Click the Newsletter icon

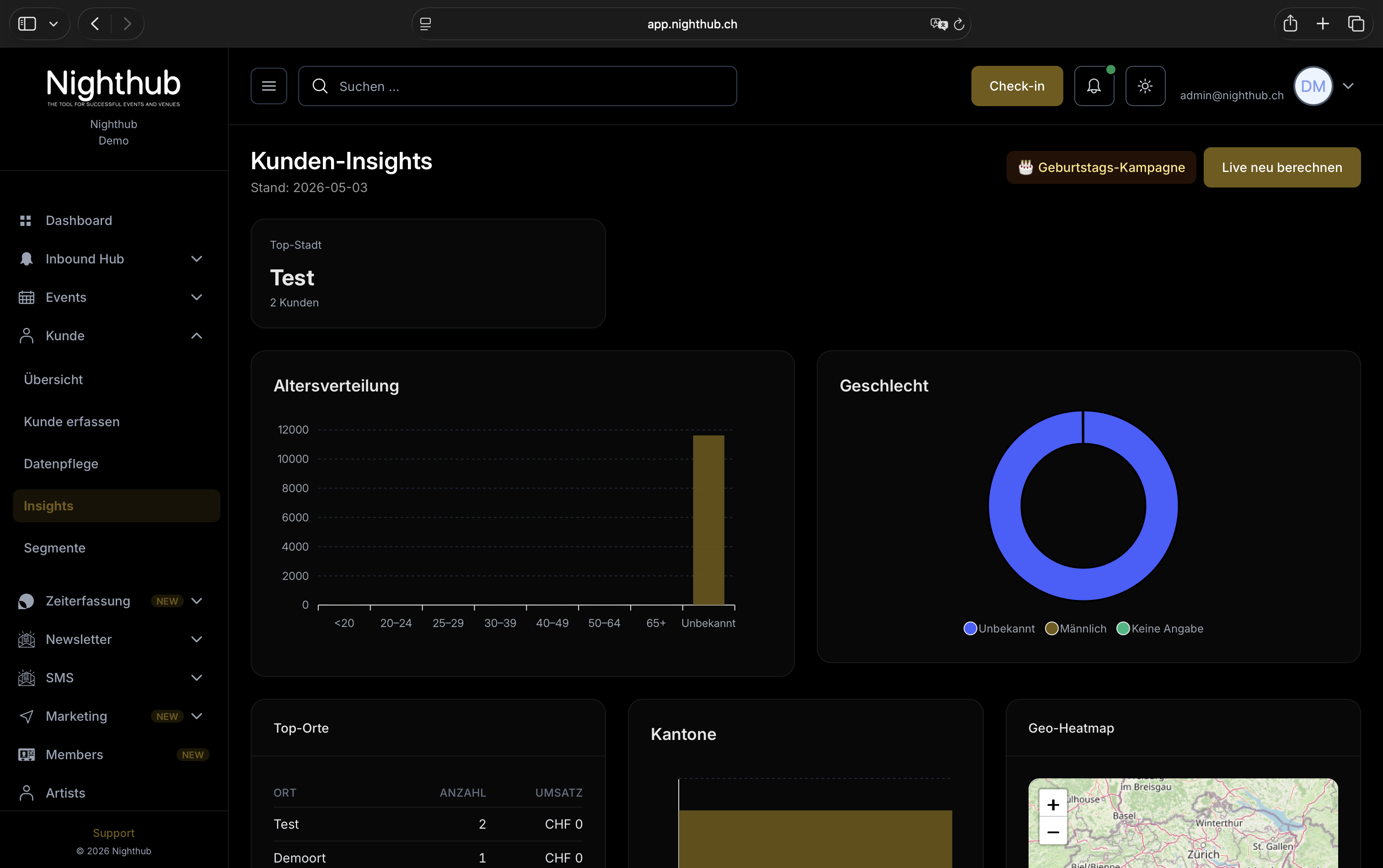(27, 639)
